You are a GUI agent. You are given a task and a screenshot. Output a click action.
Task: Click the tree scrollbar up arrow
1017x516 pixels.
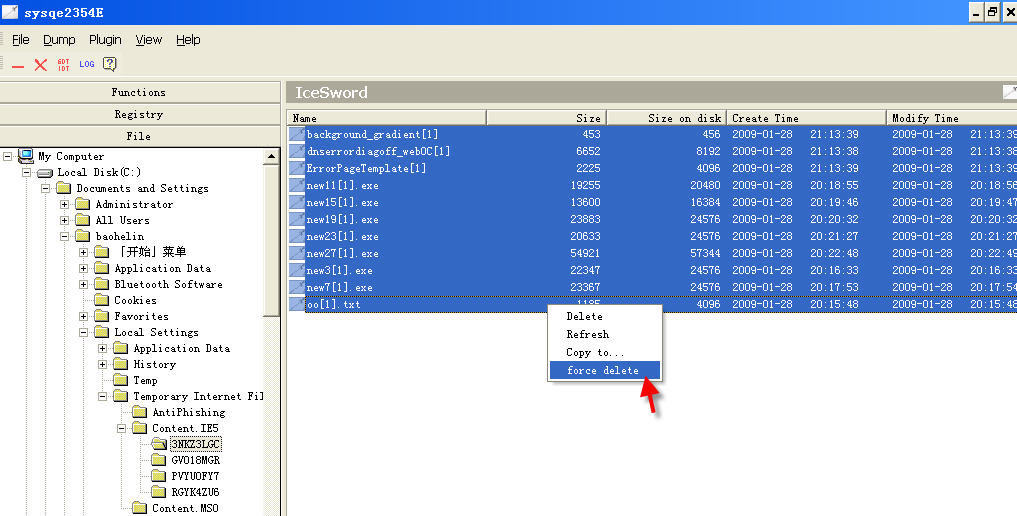tap(271, 157)
